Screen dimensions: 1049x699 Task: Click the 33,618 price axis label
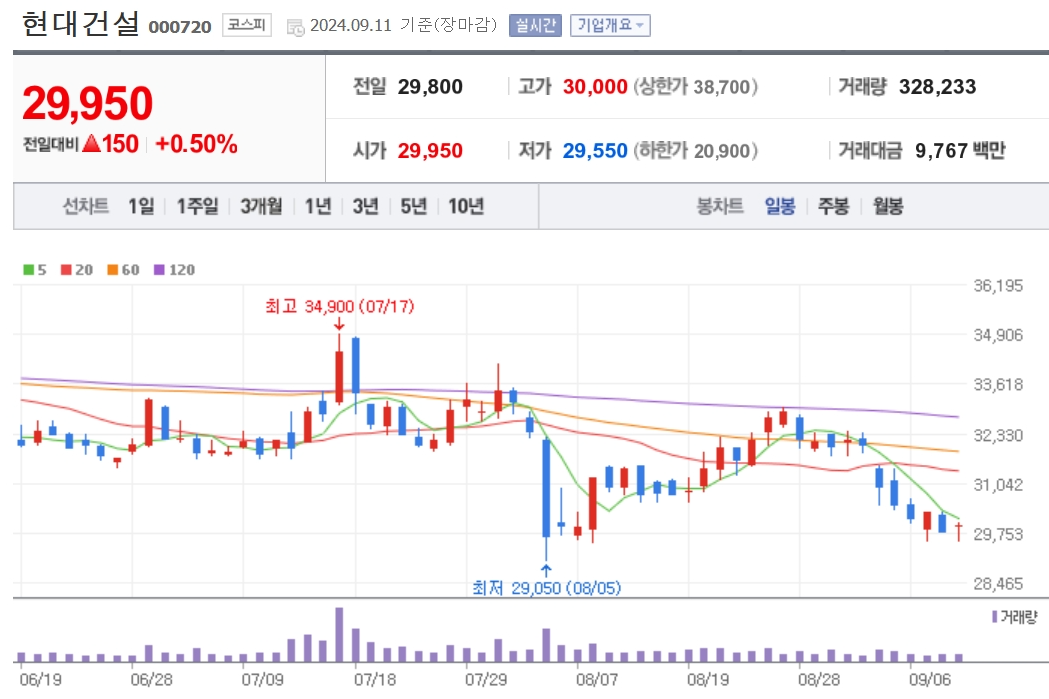pos(998,385)
